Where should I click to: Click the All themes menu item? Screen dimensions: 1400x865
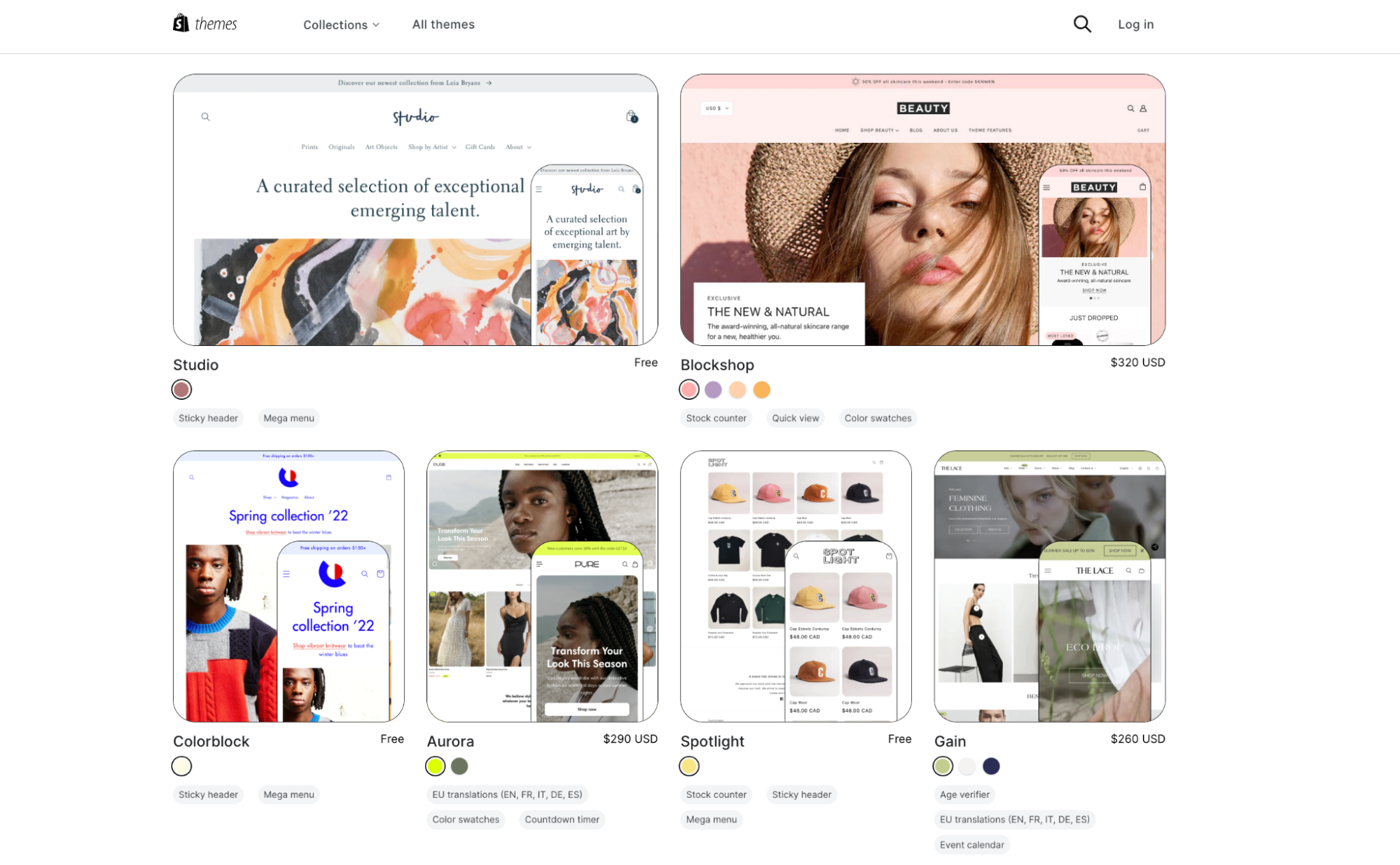click(x=444, y=24)
